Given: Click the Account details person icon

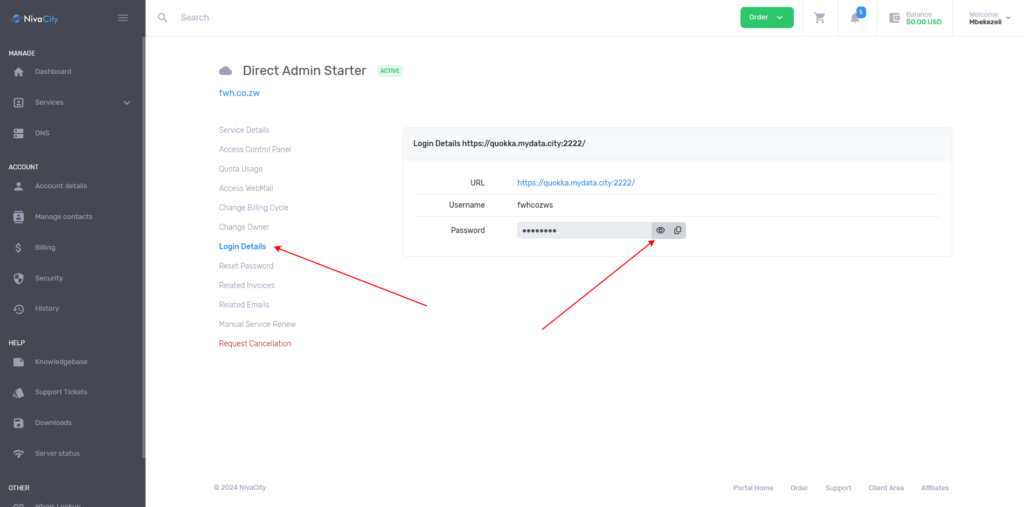Looking at the screenshot, I should [18, 186].
